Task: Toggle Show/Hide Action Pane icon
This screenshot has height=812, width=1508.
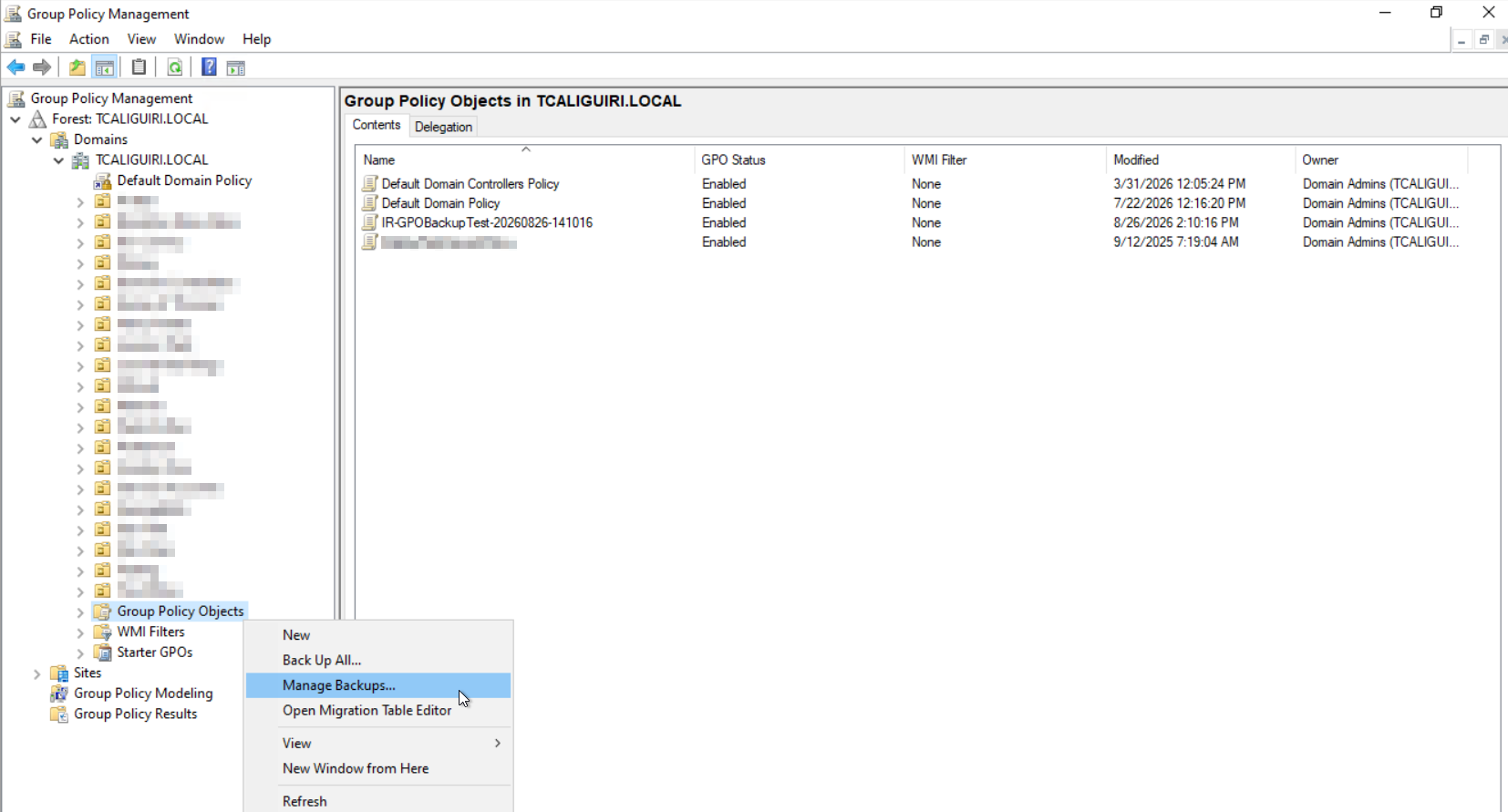Action: [x=236, y=67]
